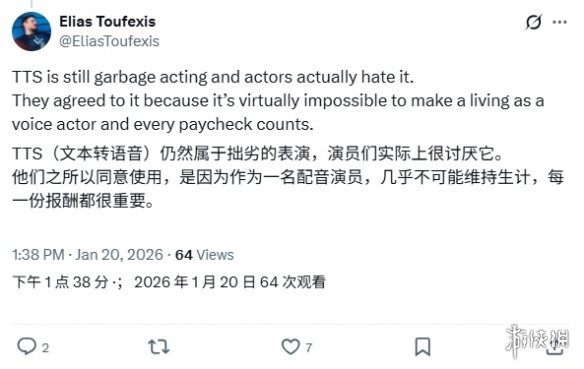Screen dimensions: 584x369
Task: View the 64 Views analytics
Action: coord(204,255)
